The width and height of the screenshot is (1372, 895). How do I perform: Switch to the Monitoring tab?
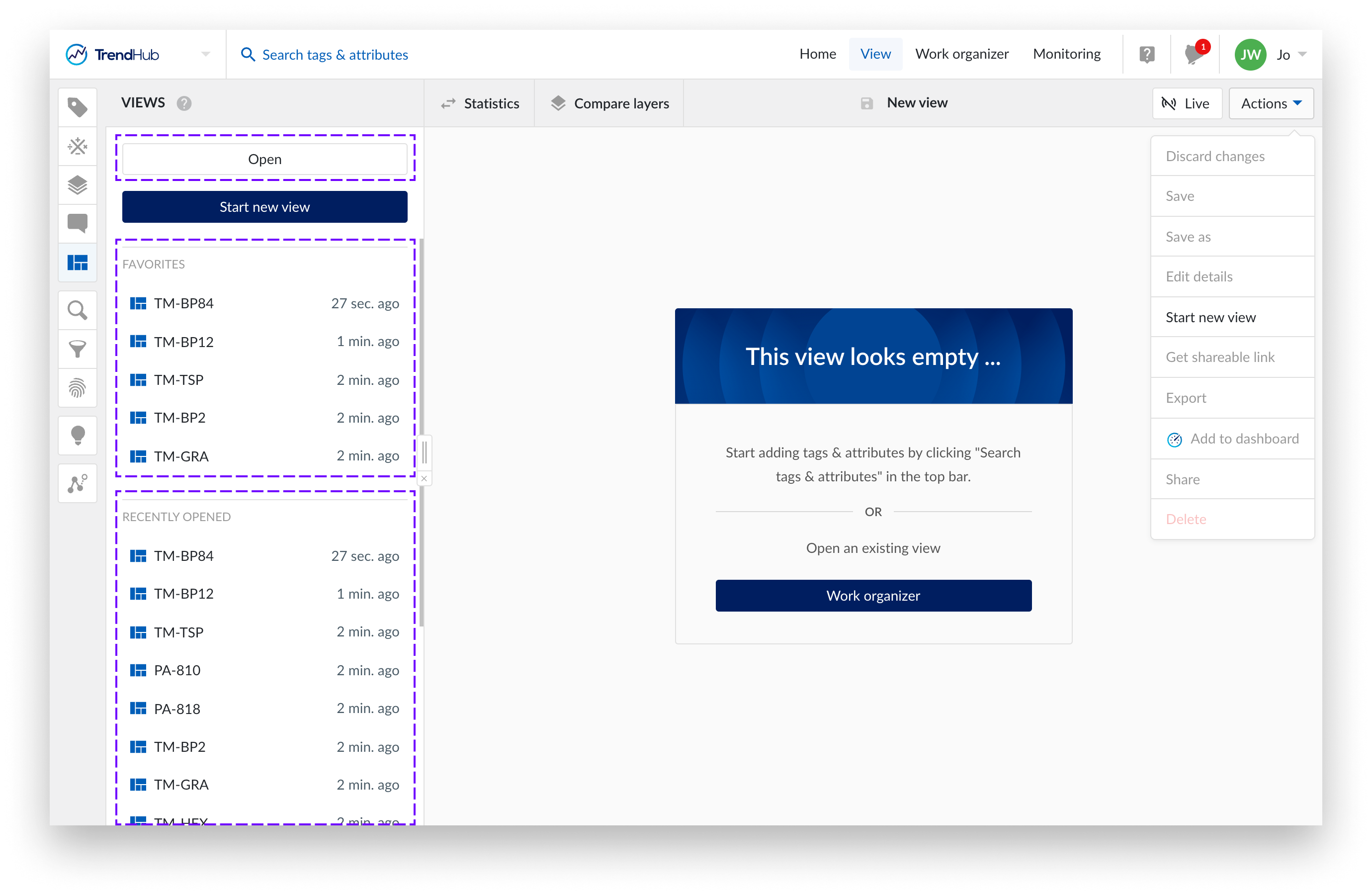point(1066,54)
